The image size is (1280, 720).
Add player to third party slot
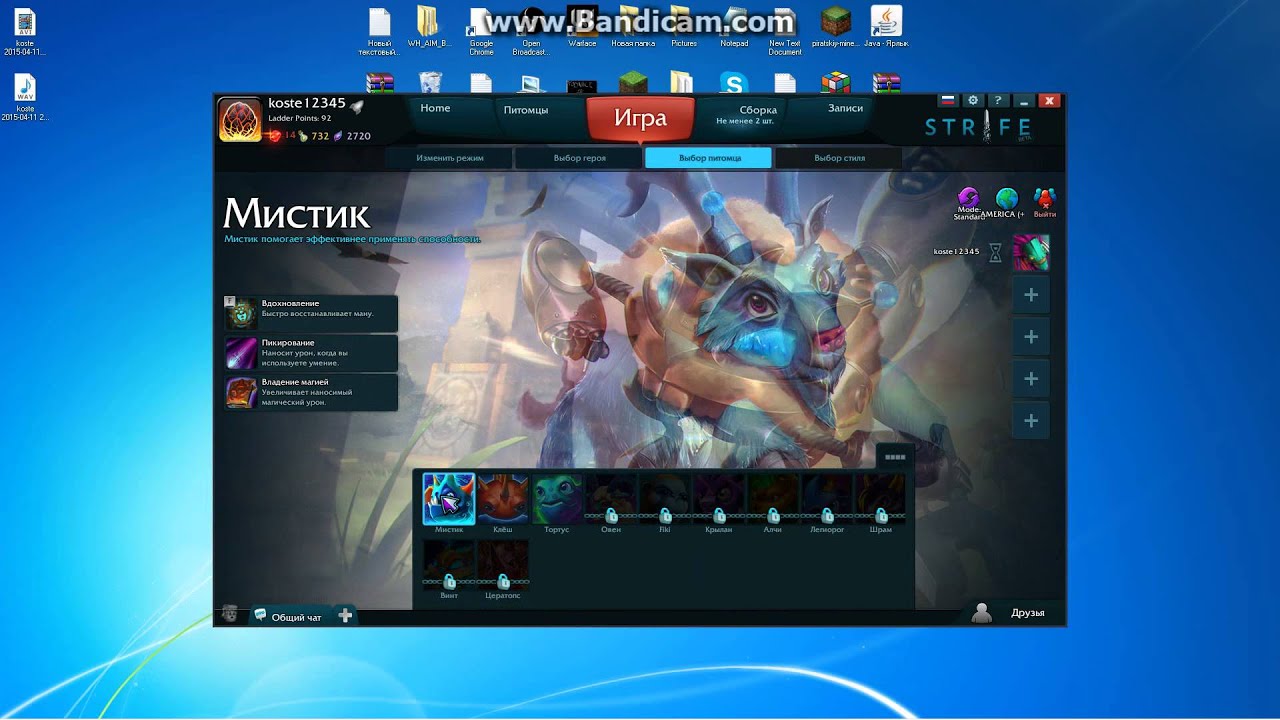(x=1031, y=379)
